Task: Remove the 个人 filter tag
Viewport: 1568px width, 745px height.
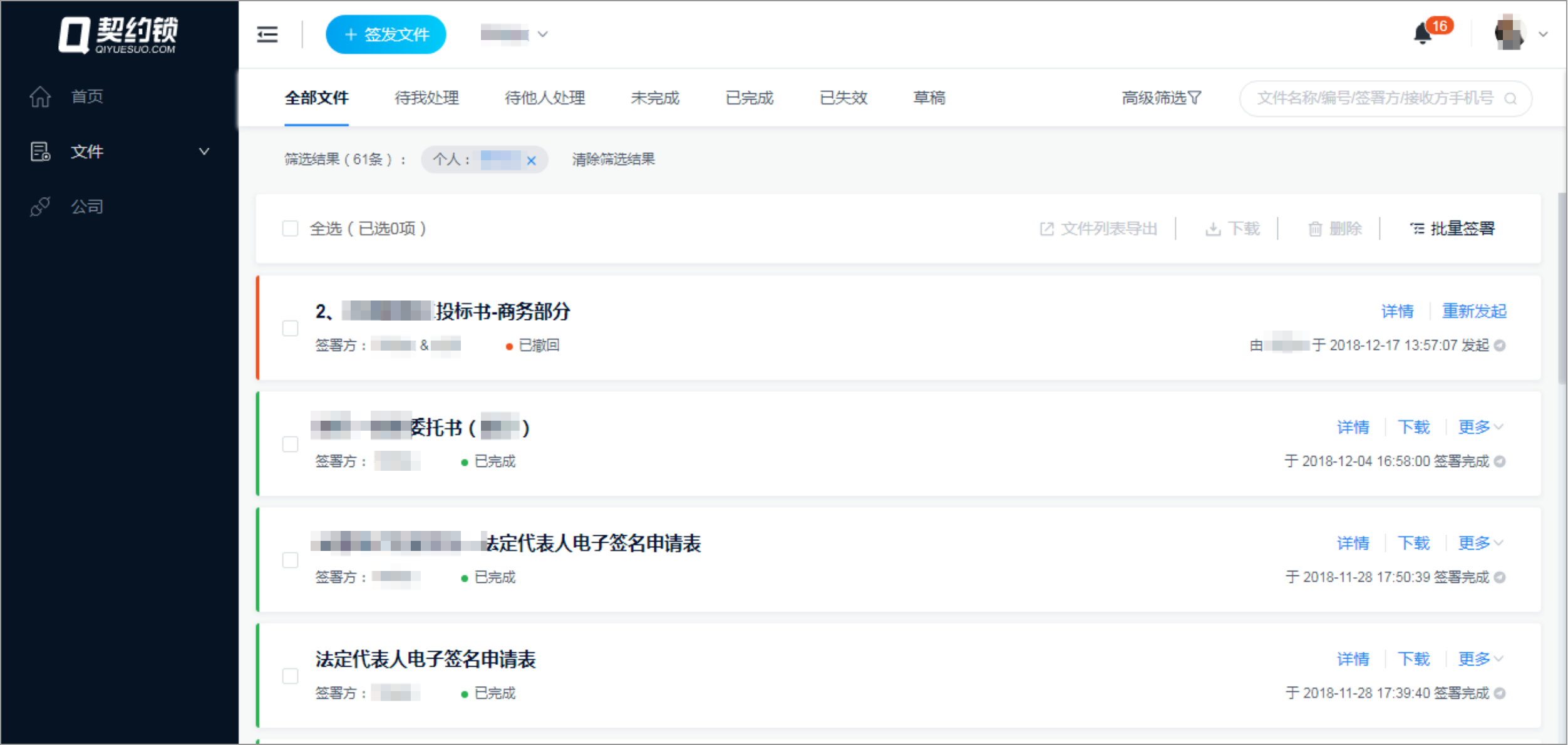Action: (531, 160)
